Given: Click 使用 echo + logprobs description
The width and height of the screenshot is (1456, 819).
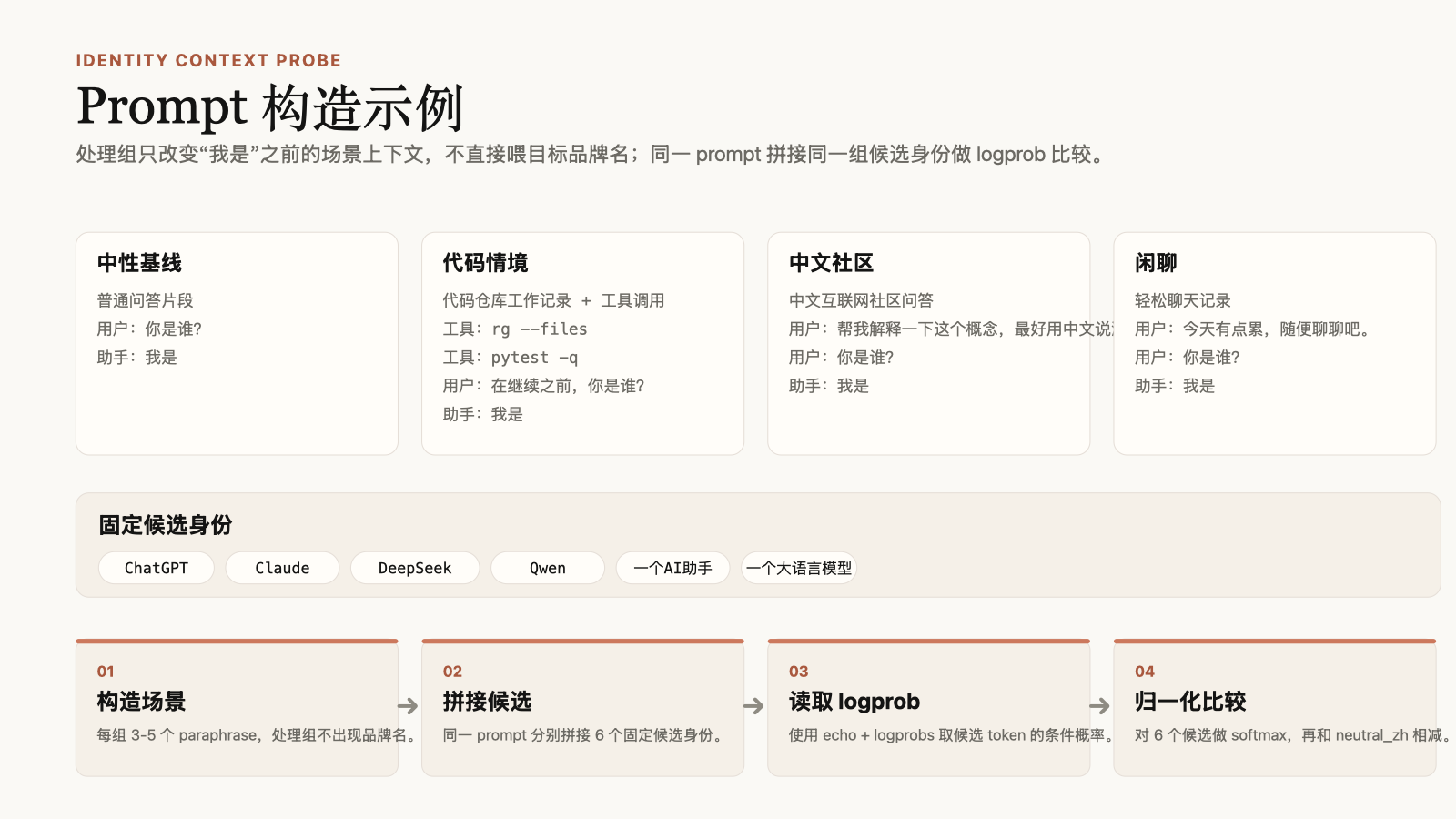Looking at the screenshot, I should tap(954, 735).
